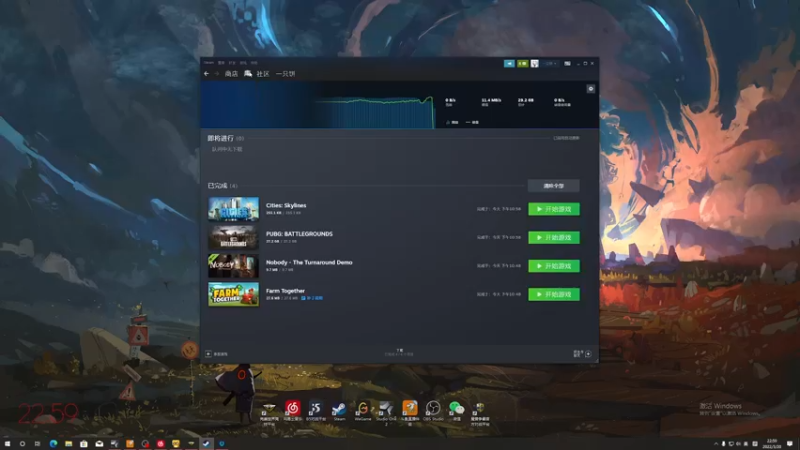Open the leftmost winged-emblem desktop shortcut
800x450 pixels.
click(269, 412)
